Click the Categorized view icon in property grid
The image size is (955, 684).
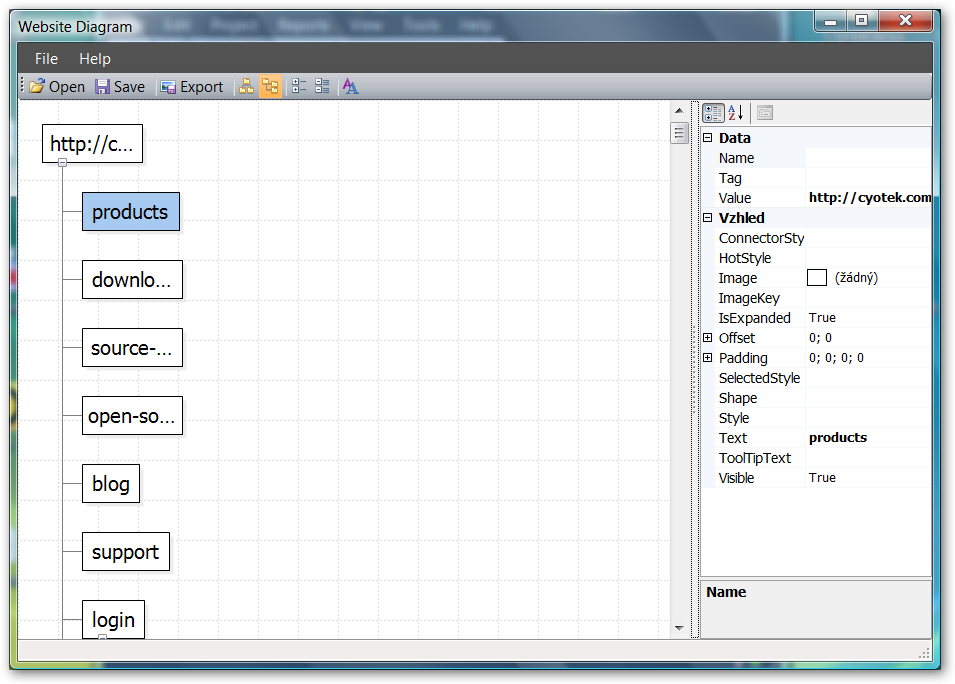click(713, 113)
